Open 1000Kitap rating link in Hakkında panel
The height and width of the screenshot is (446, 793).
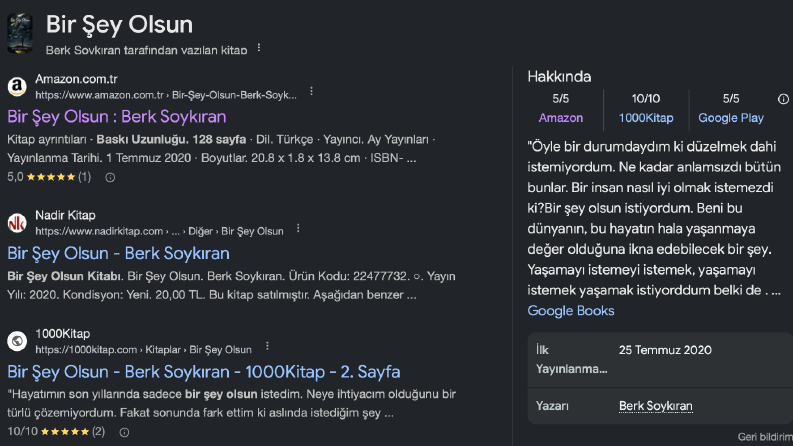point(646,118)
